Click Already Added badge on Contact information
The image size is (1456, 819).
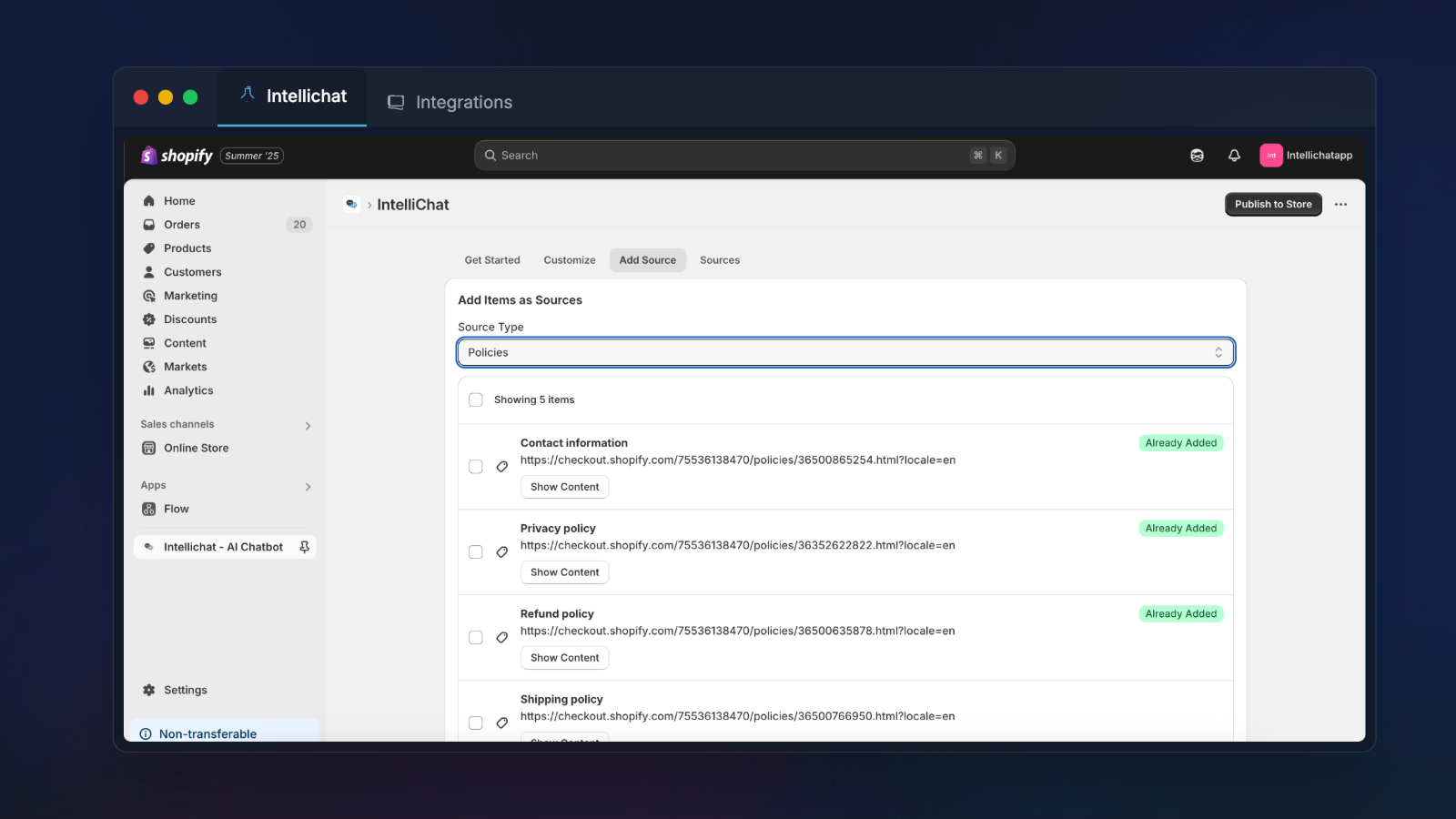[x=1181, y=443]
